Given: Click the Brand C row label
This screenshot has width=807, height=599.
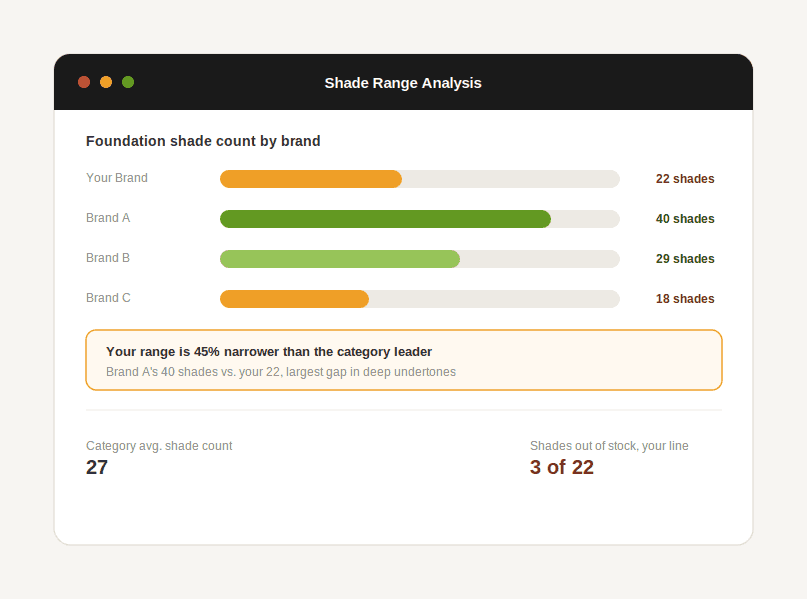Looking at the screenshot, I should (109, 298).
